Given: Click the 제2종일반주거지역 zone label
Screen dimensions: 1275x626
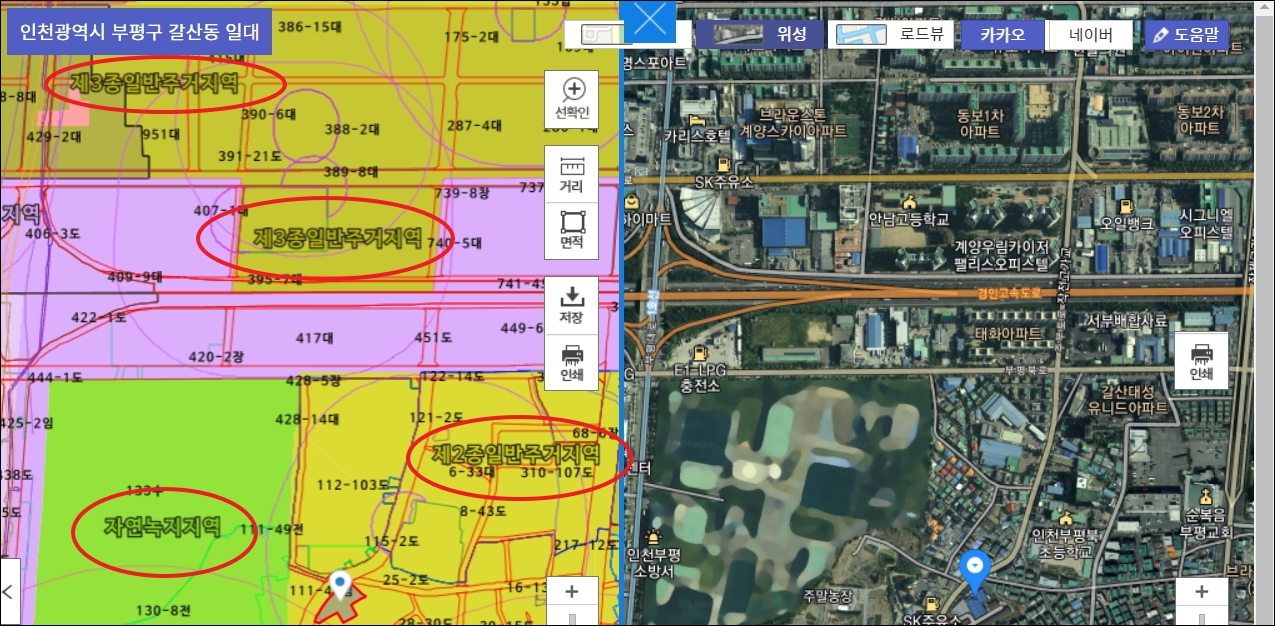Looking at the screenshot, I should 517,454.
